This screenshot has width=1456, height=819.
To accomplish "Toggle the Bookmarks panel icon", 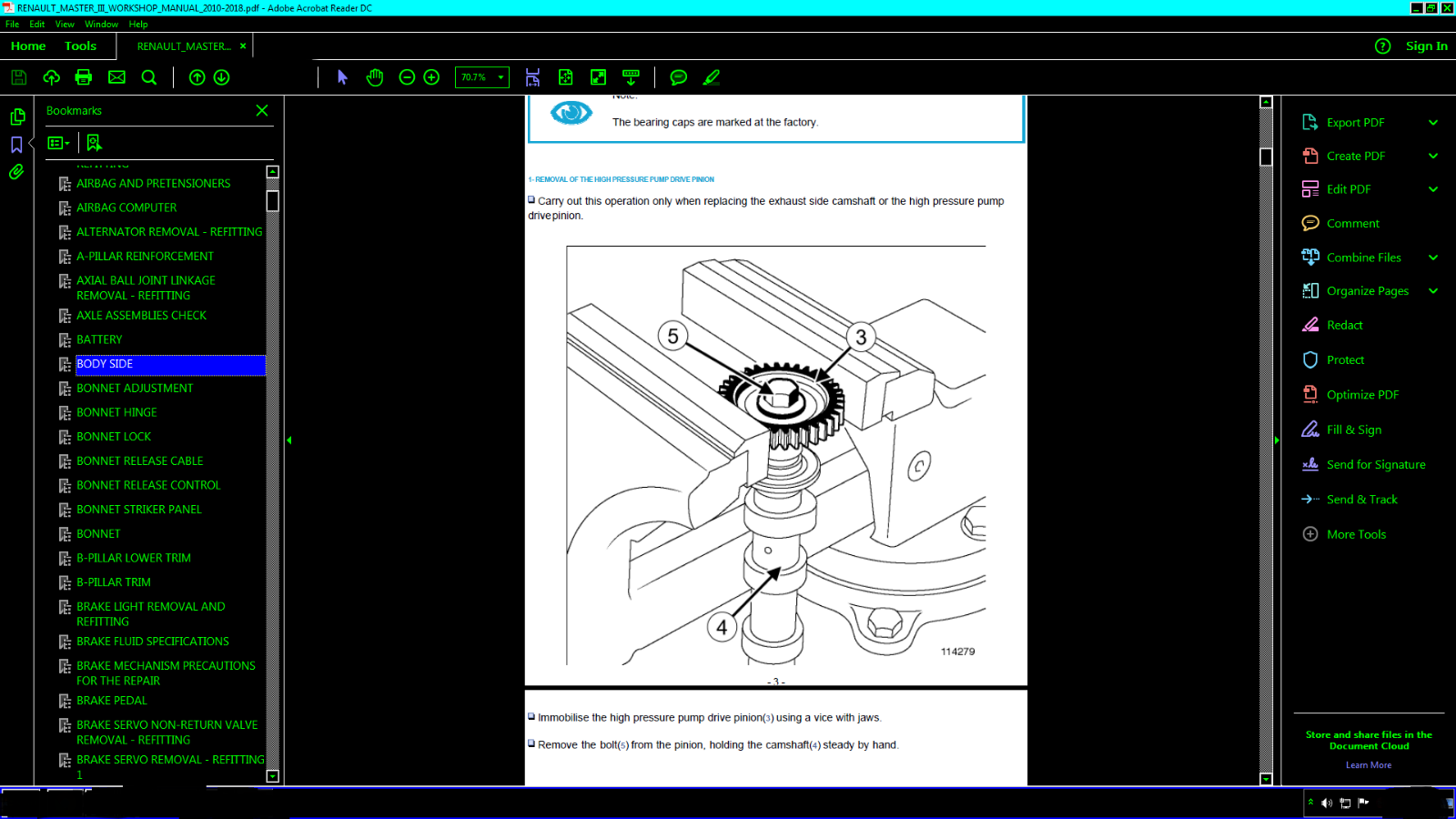I will [x=16, y=145].
